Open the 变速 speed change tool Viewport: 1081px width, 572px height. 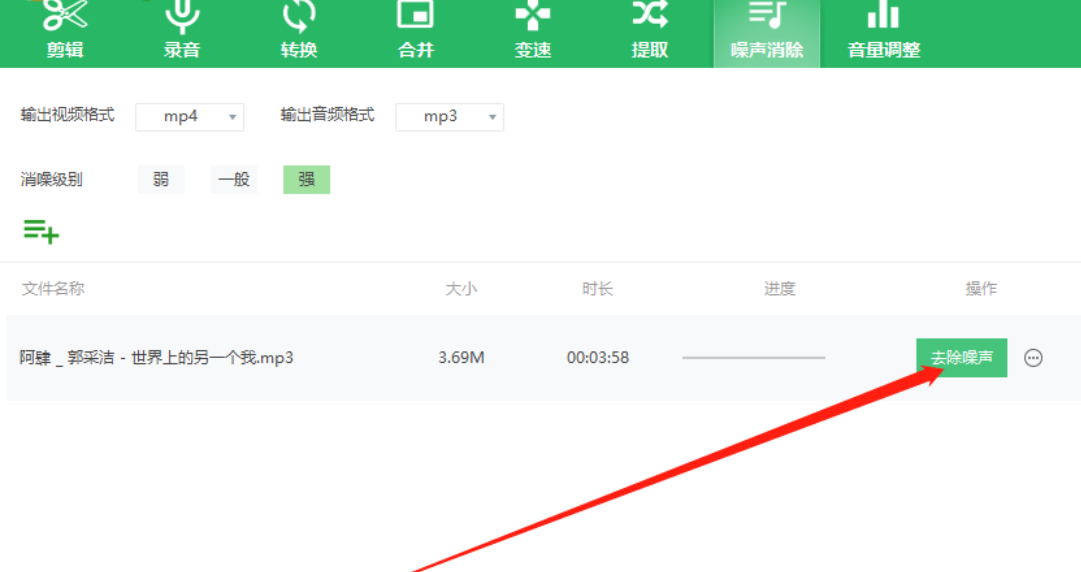[533, 31]
